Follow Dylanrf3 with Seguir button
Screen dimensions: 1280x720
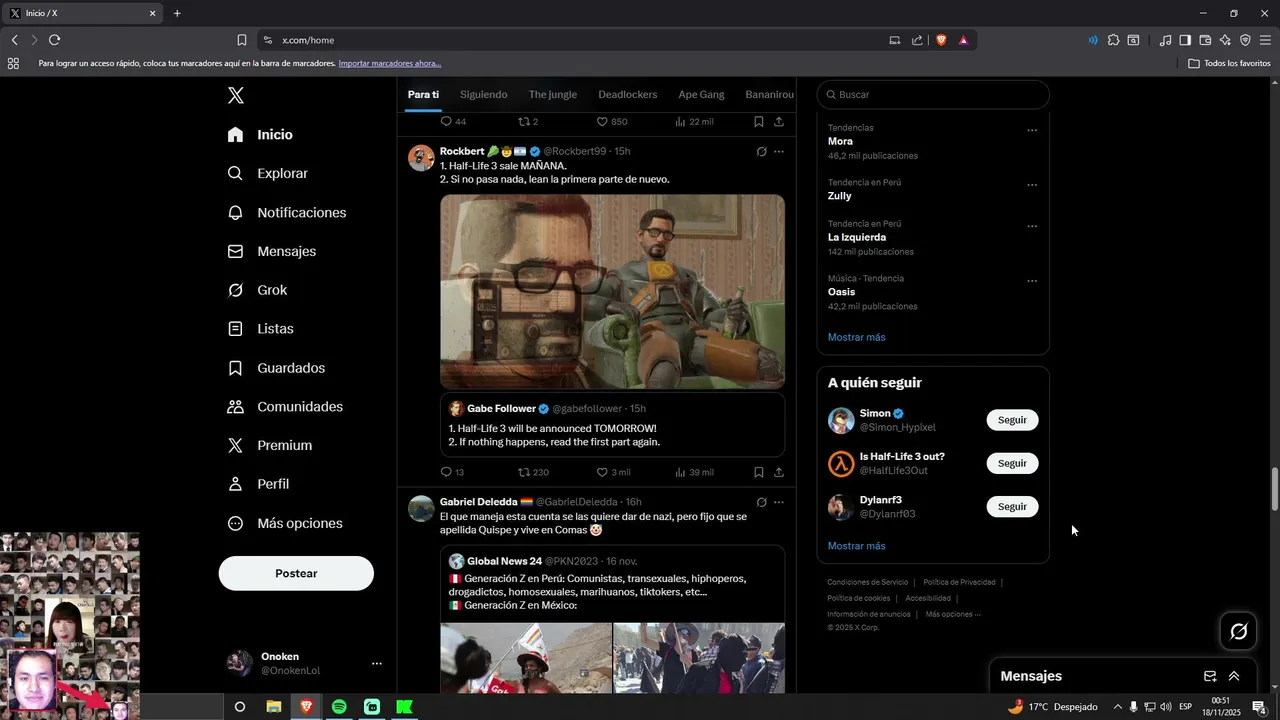tap(1012, 506)
